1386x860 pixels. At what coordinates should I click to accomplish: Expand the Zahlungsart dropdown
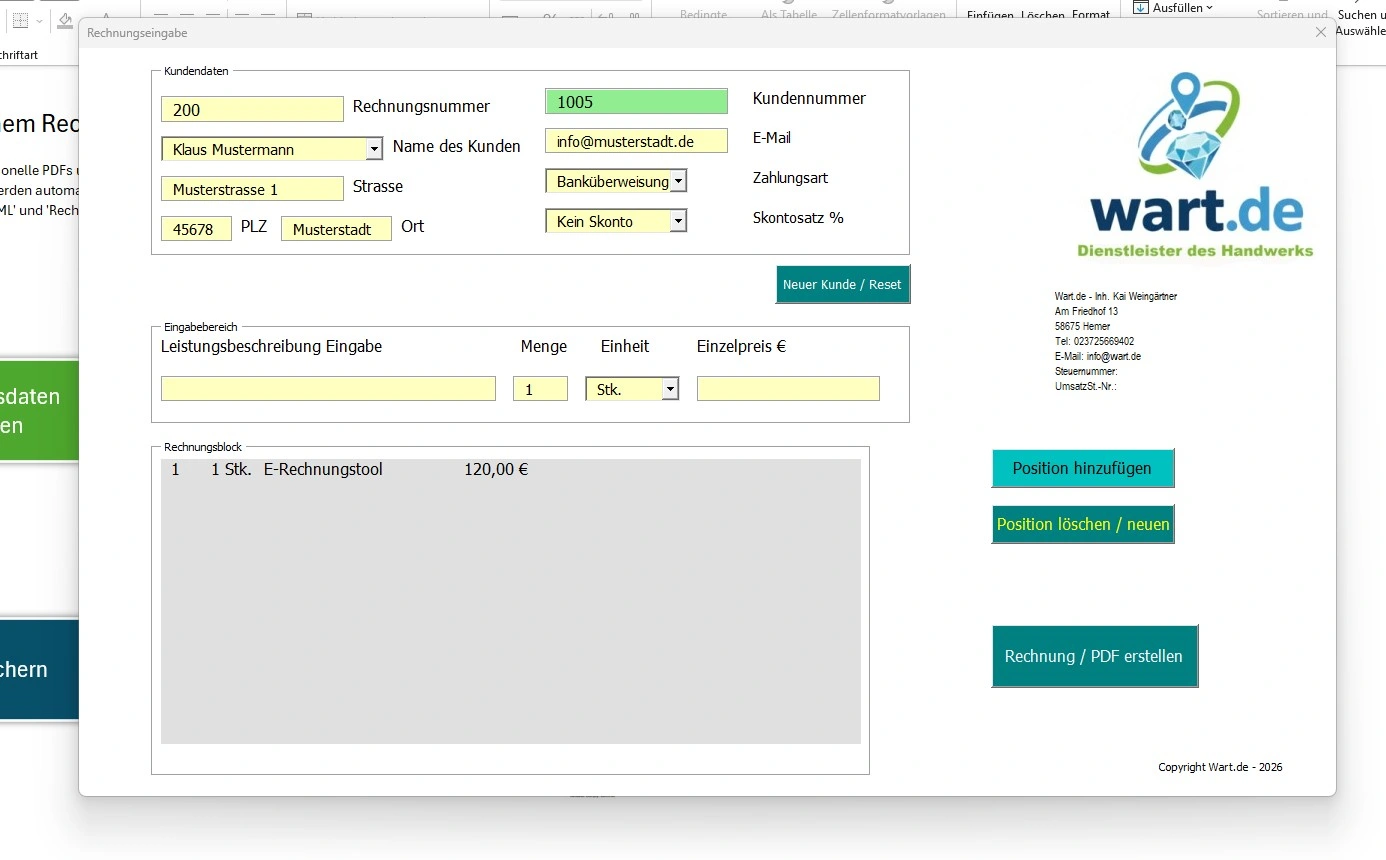click(678, 181)
